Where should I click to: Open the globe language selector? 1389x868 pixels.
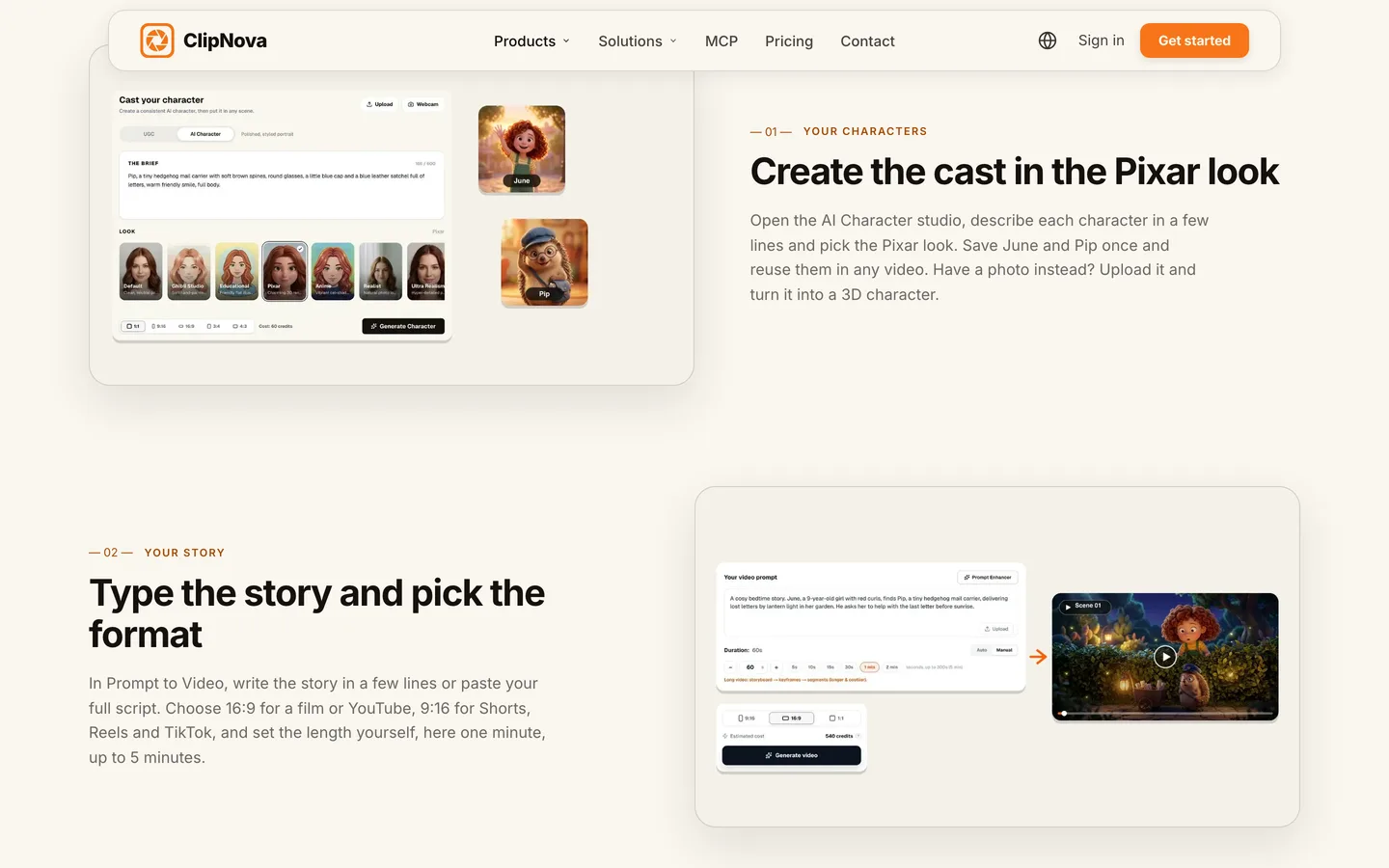[1048, 41]
